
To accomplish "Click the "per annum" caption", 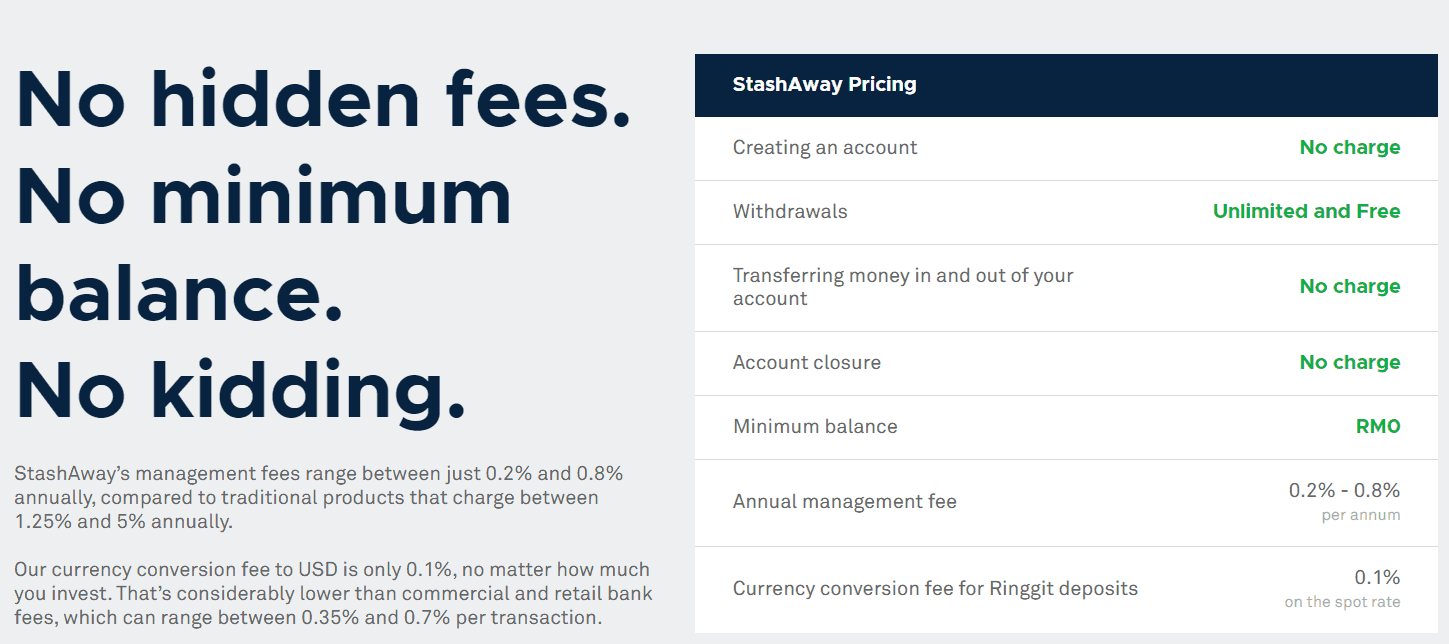I will tap(1360, 516).
